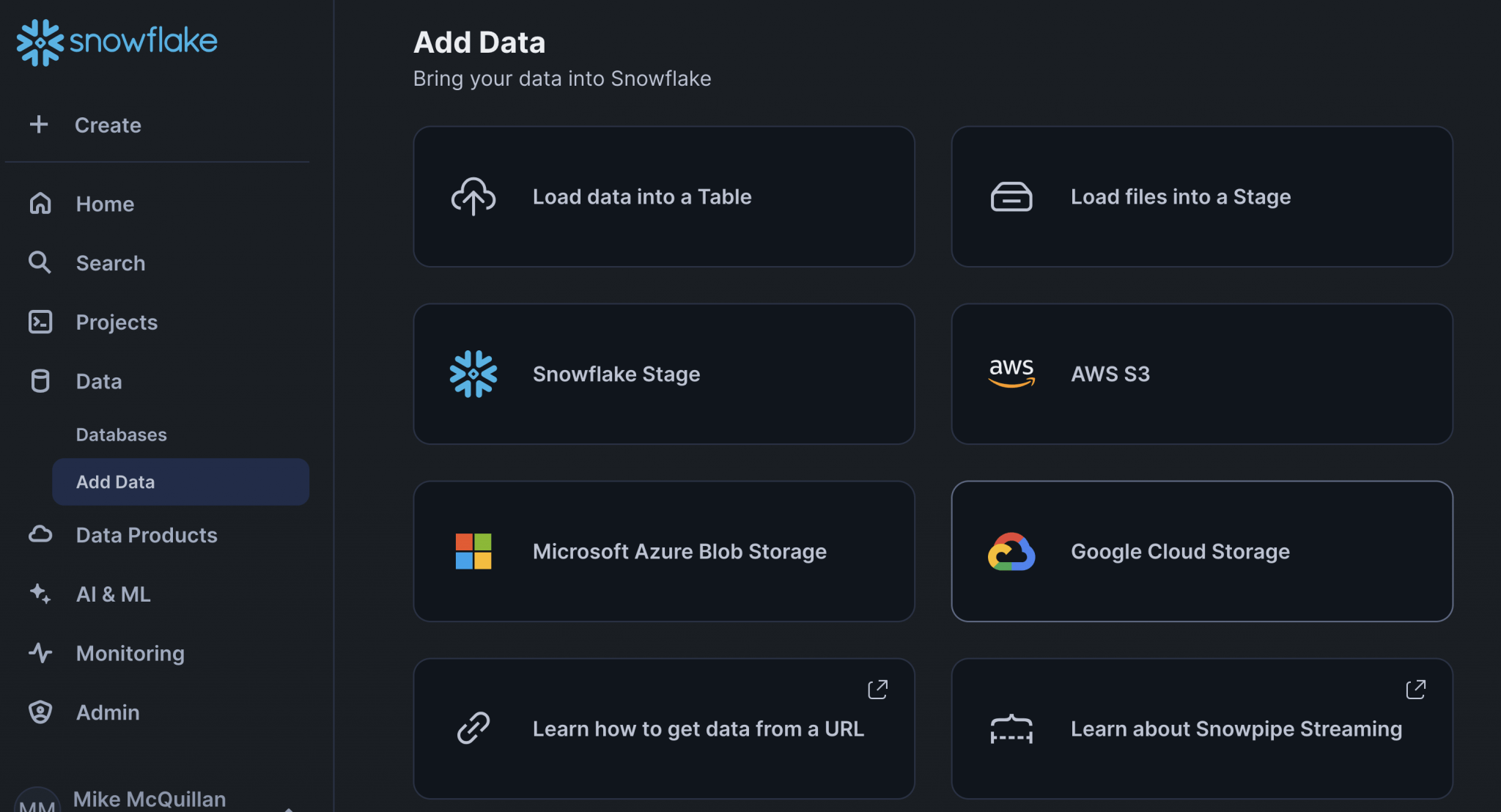Open Learn how to get data from URL
This screenshot has width=1501, height=812.
tap(663, 728)
